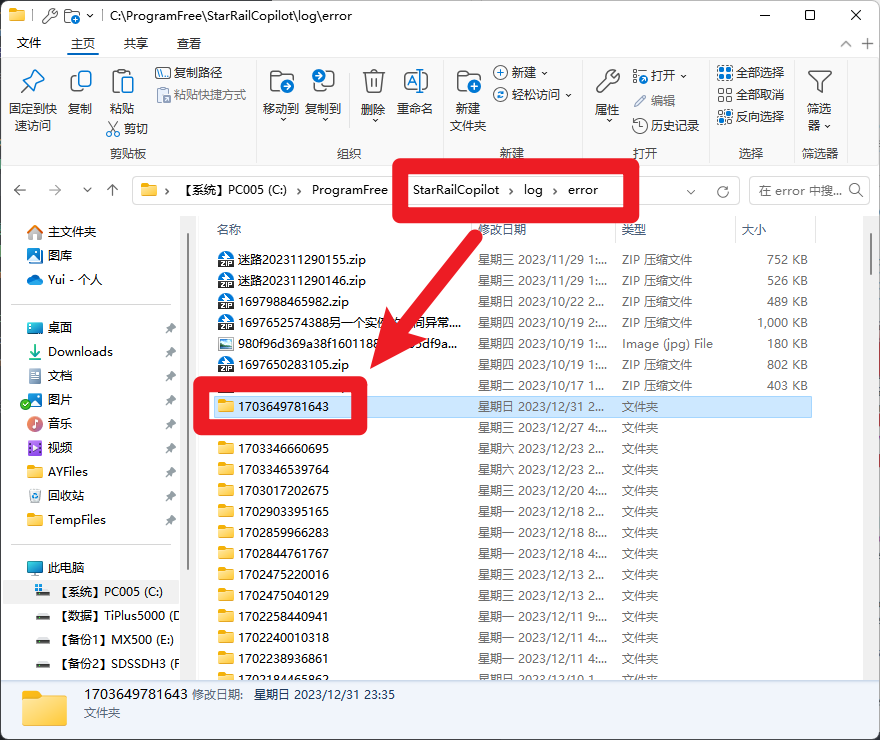Image resolution: width=880 pixels, height=740 pixels.
Task: Click History (历史记录) button
Action: point(666,126)
